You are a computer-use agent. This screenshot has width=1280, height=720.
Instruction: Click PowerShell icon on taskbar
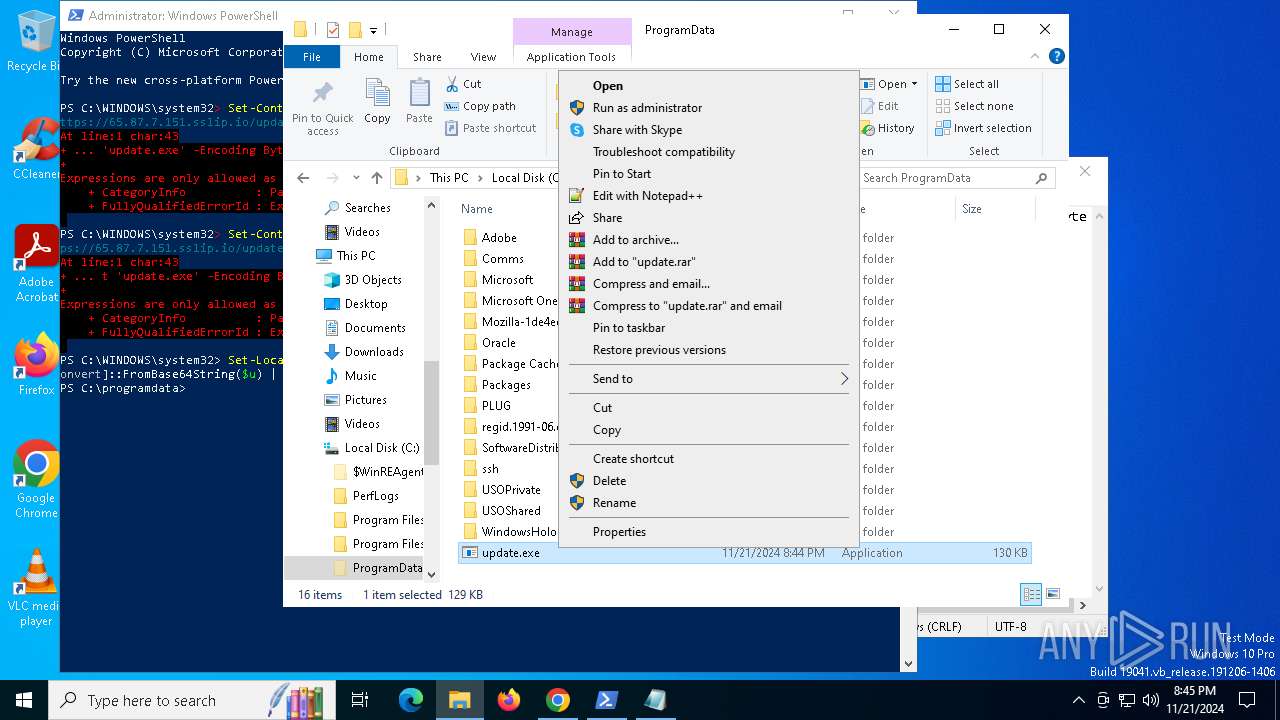(606, 700)
